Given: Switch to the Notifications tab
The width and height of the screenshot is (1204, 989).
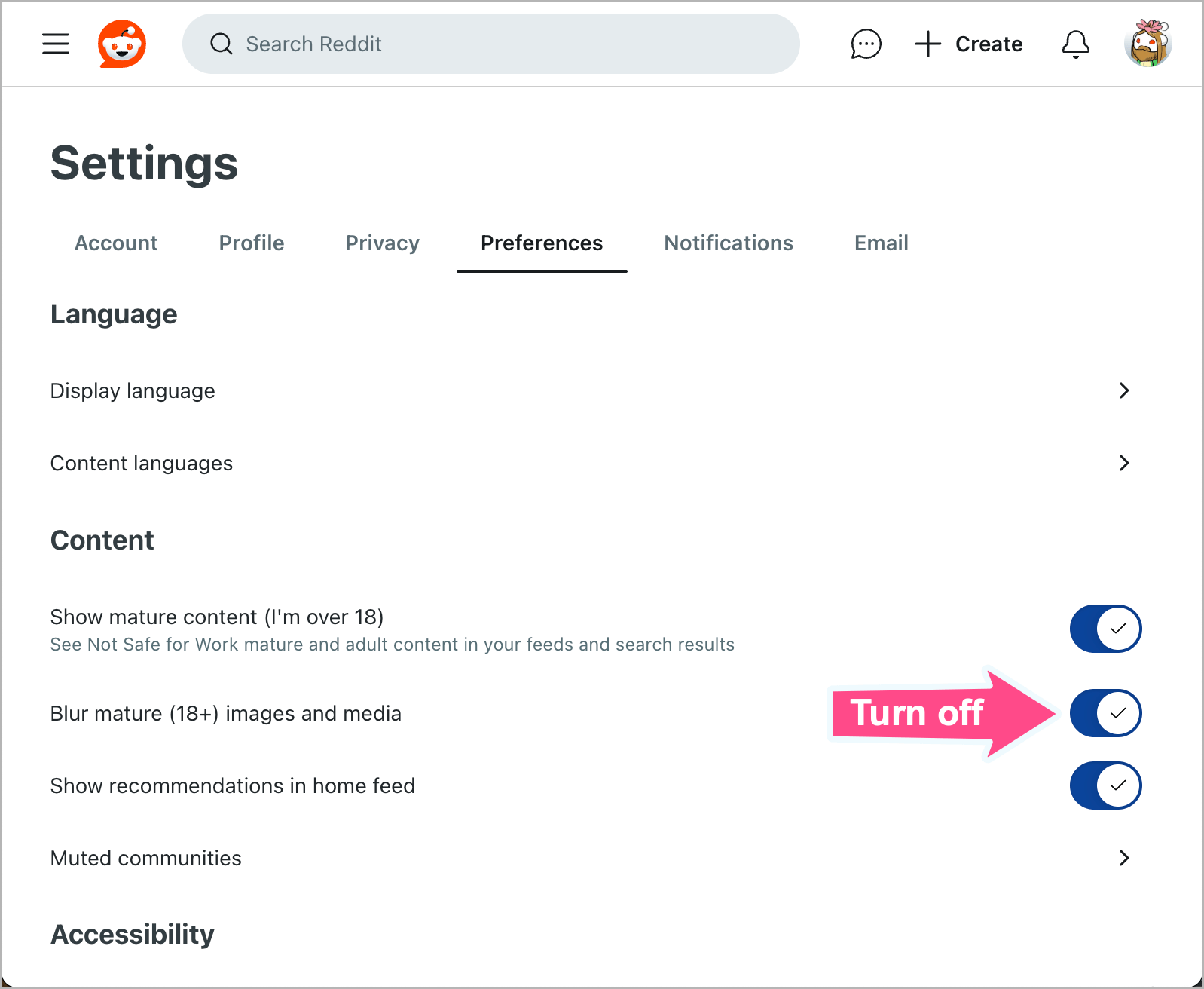Looking at the screenshot, I should (x=728, y=243).
